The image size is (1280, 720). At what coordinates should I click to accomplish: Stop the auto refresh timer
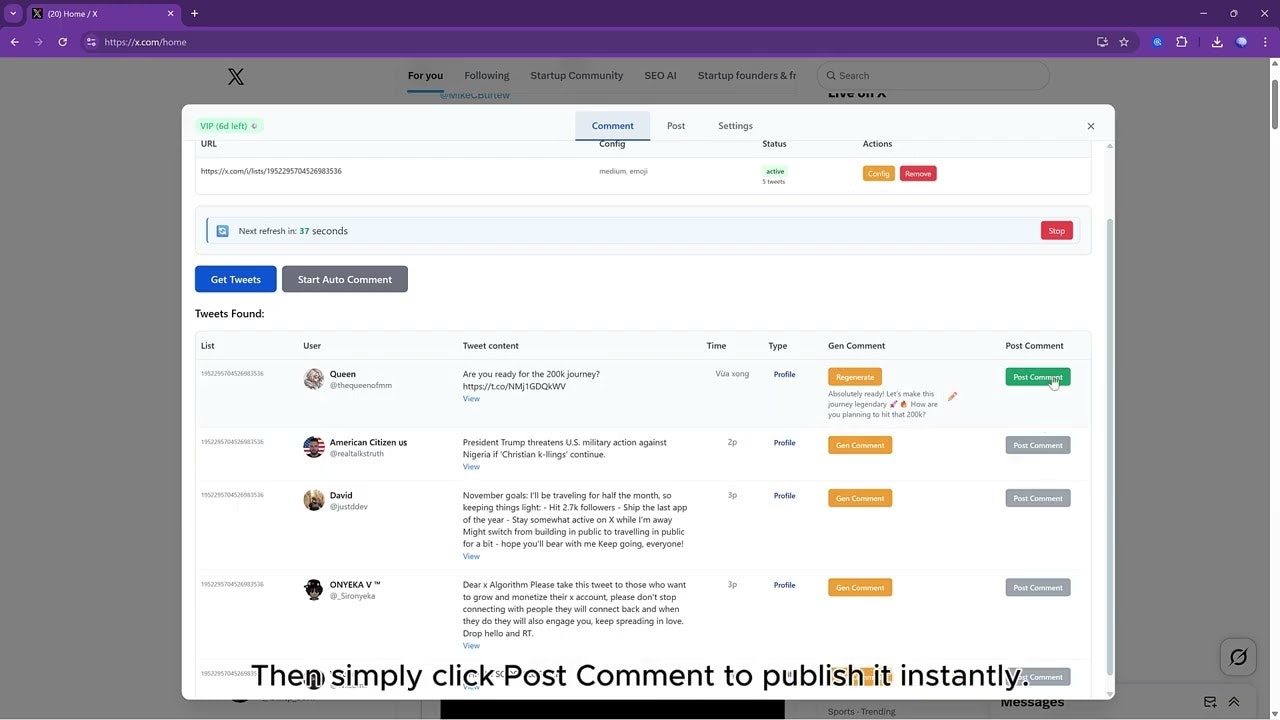pos(1057,231)
